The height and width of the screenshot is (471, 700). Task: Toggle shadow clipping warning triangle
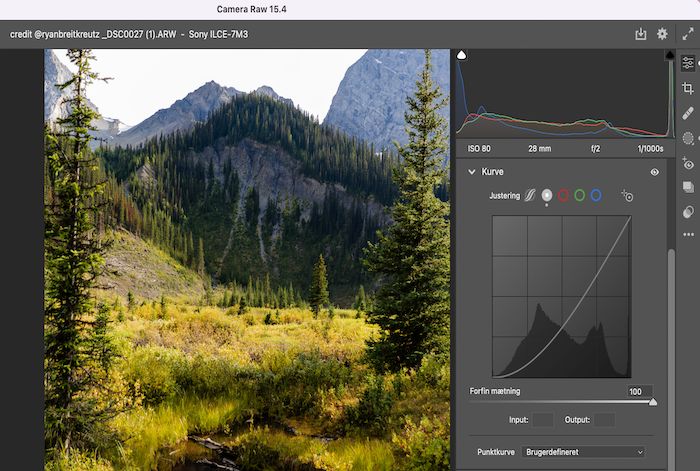click(462, 55)
